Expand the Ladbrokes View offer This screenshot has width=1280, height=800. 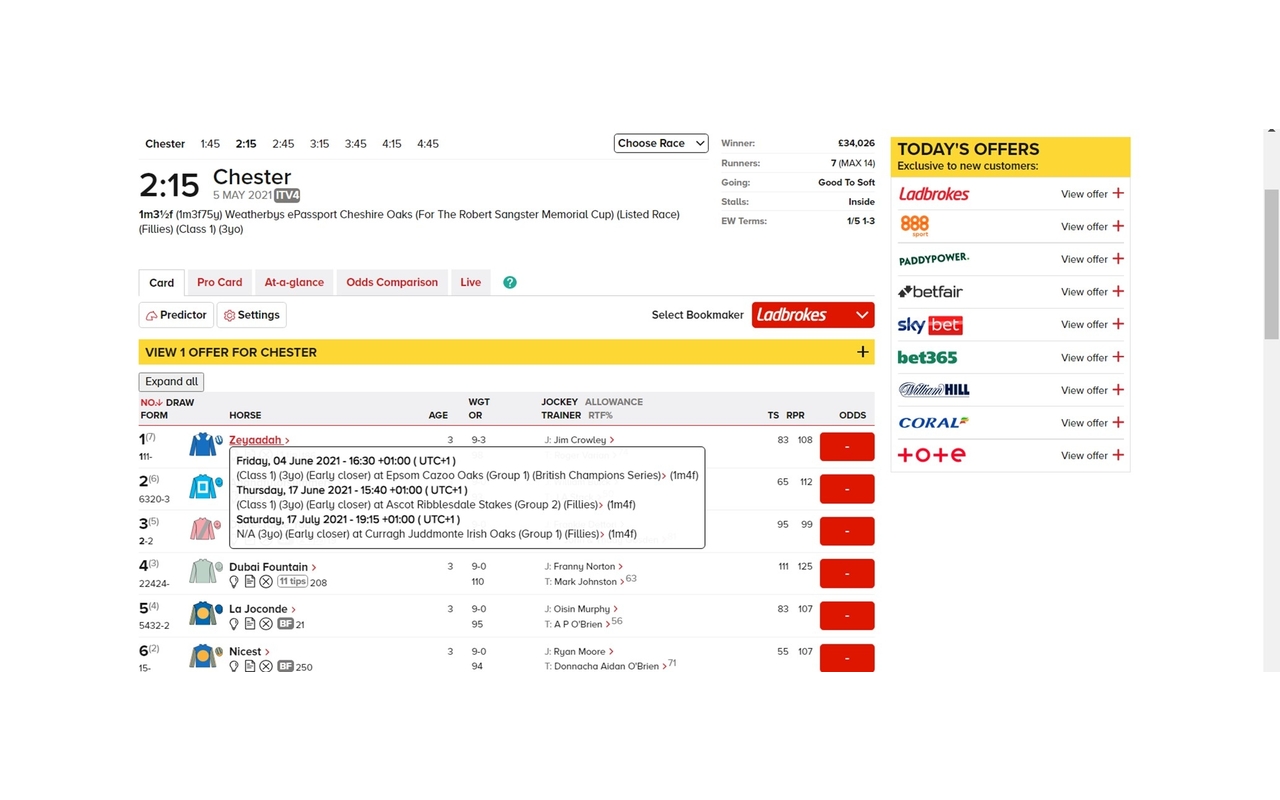point(1093,194)
